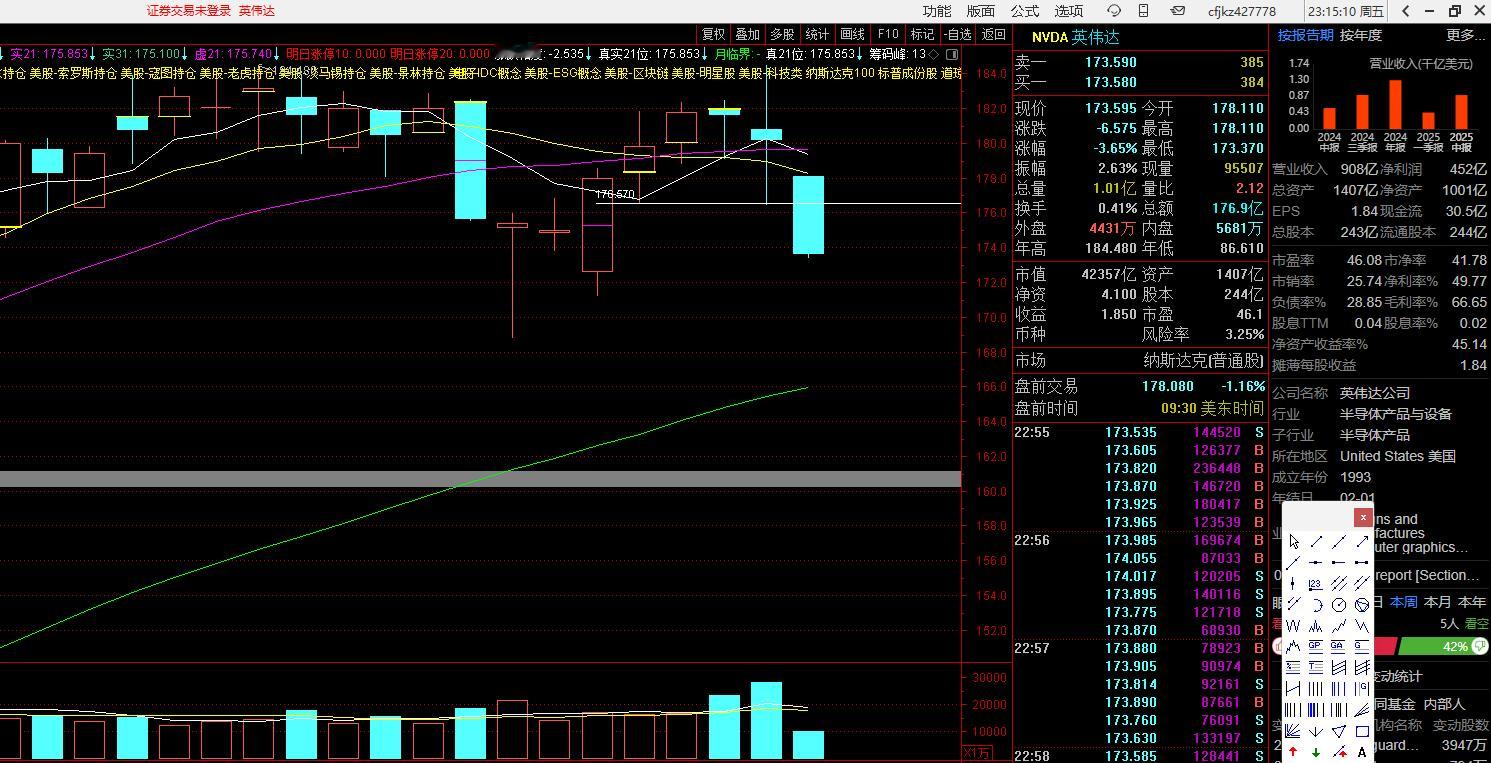
Task: Click the 美股-区块链 tag
Action: coord(635,73)
